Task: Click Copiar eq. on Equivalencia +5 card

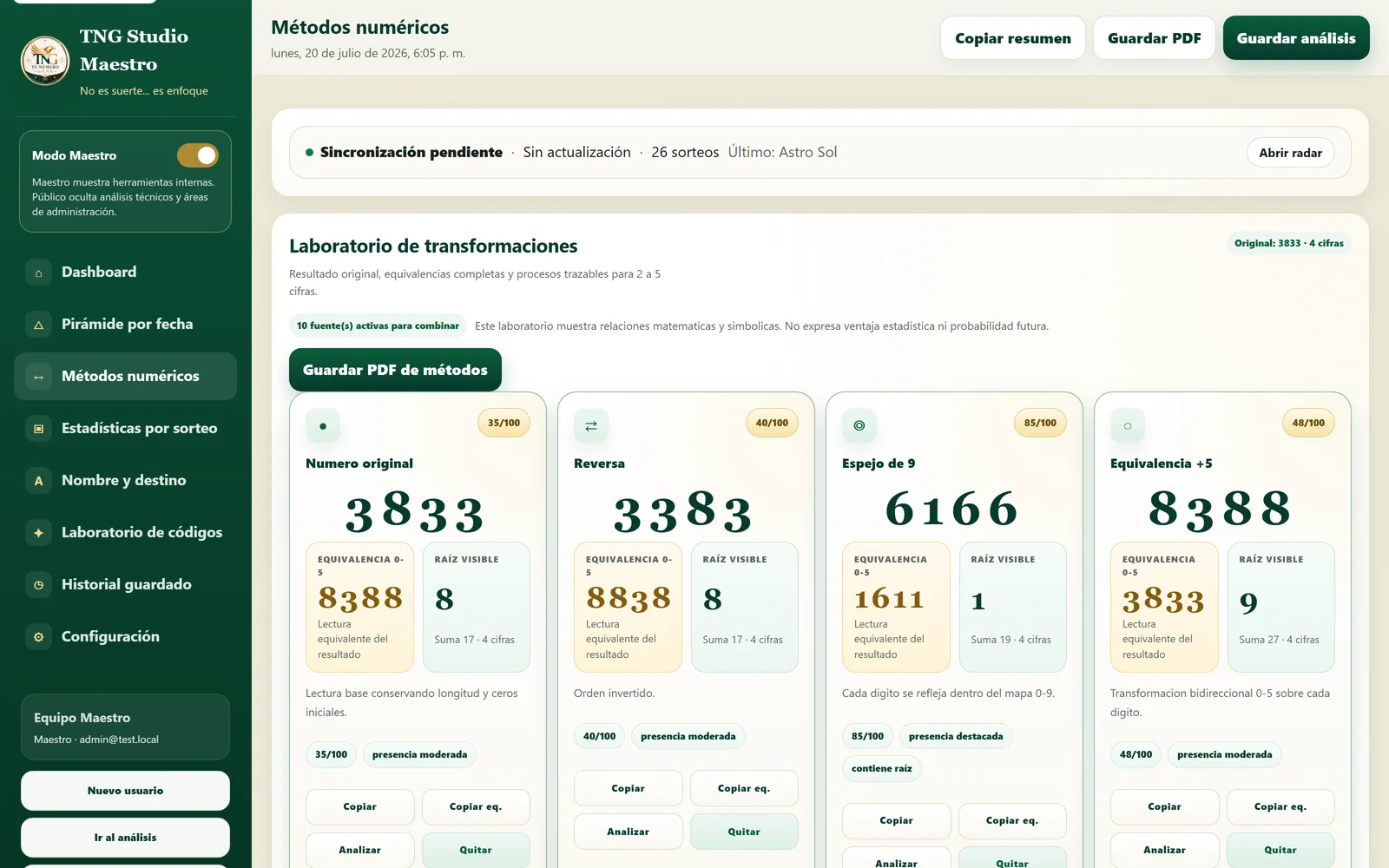Action: click(x=1280, y=807)
